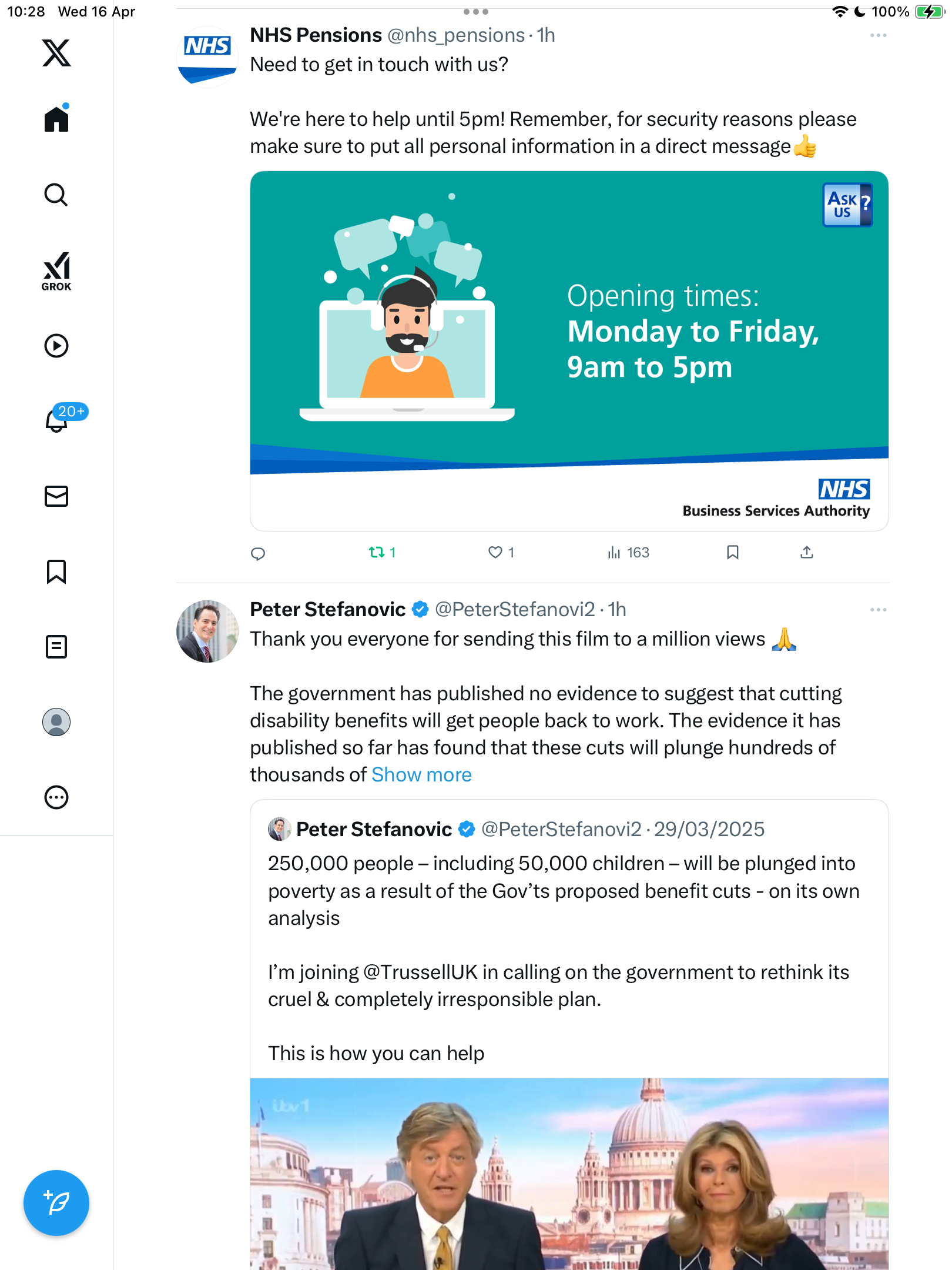Open Bookmarks in the sidebar
This screenshot has width=952, height=1270.
56,571
